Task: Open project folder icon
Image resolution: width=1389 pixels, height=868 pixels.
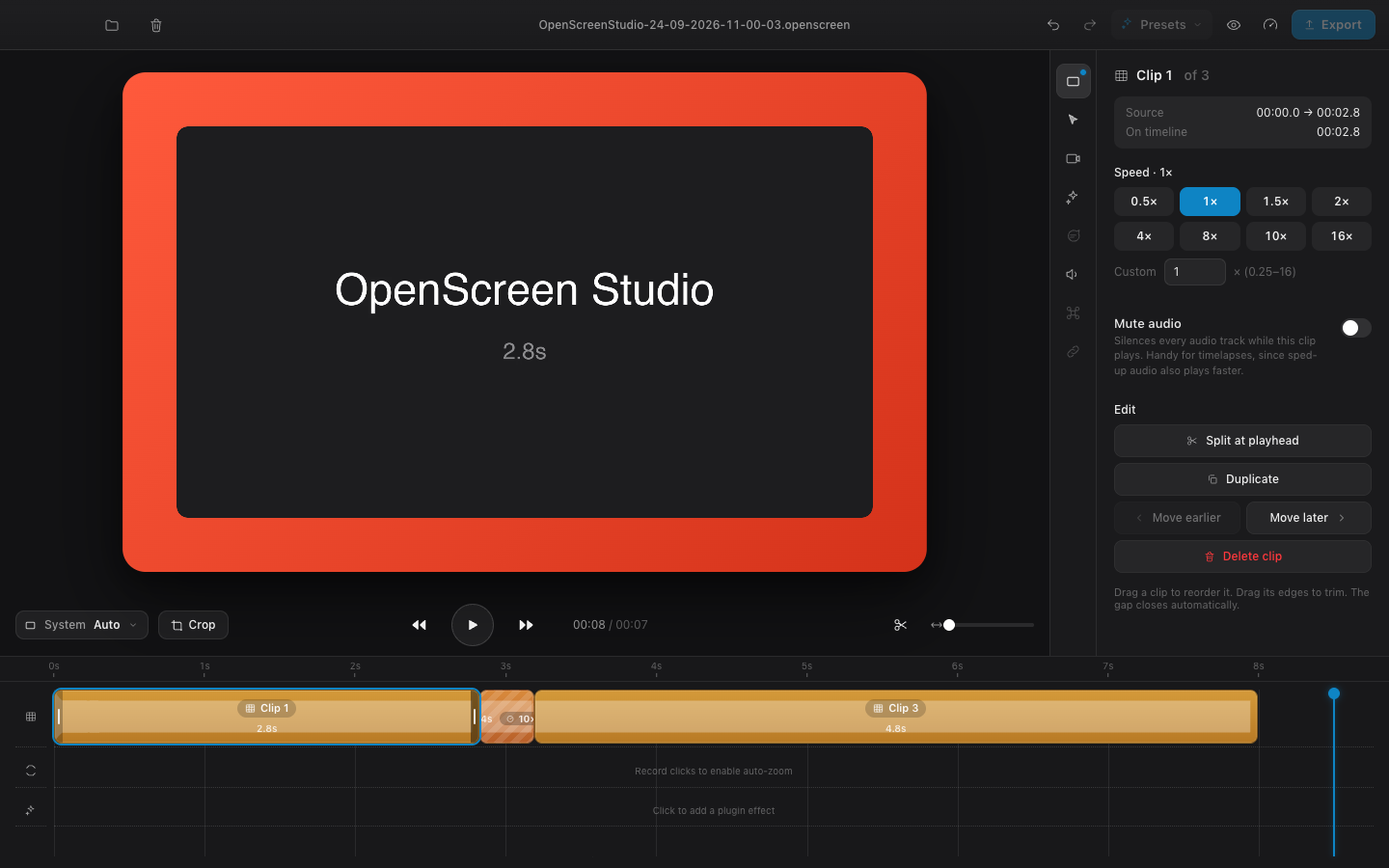Action: tap(112, 25)
